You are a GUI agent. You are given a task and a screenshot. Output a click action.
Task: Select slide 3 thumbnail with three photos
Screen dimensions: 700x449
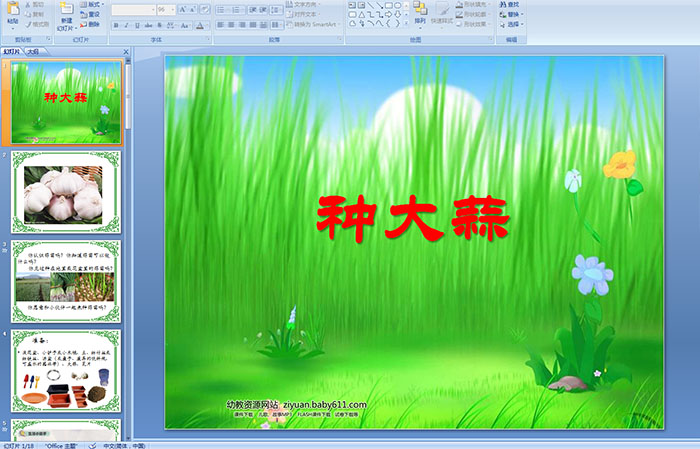point(66,282)
